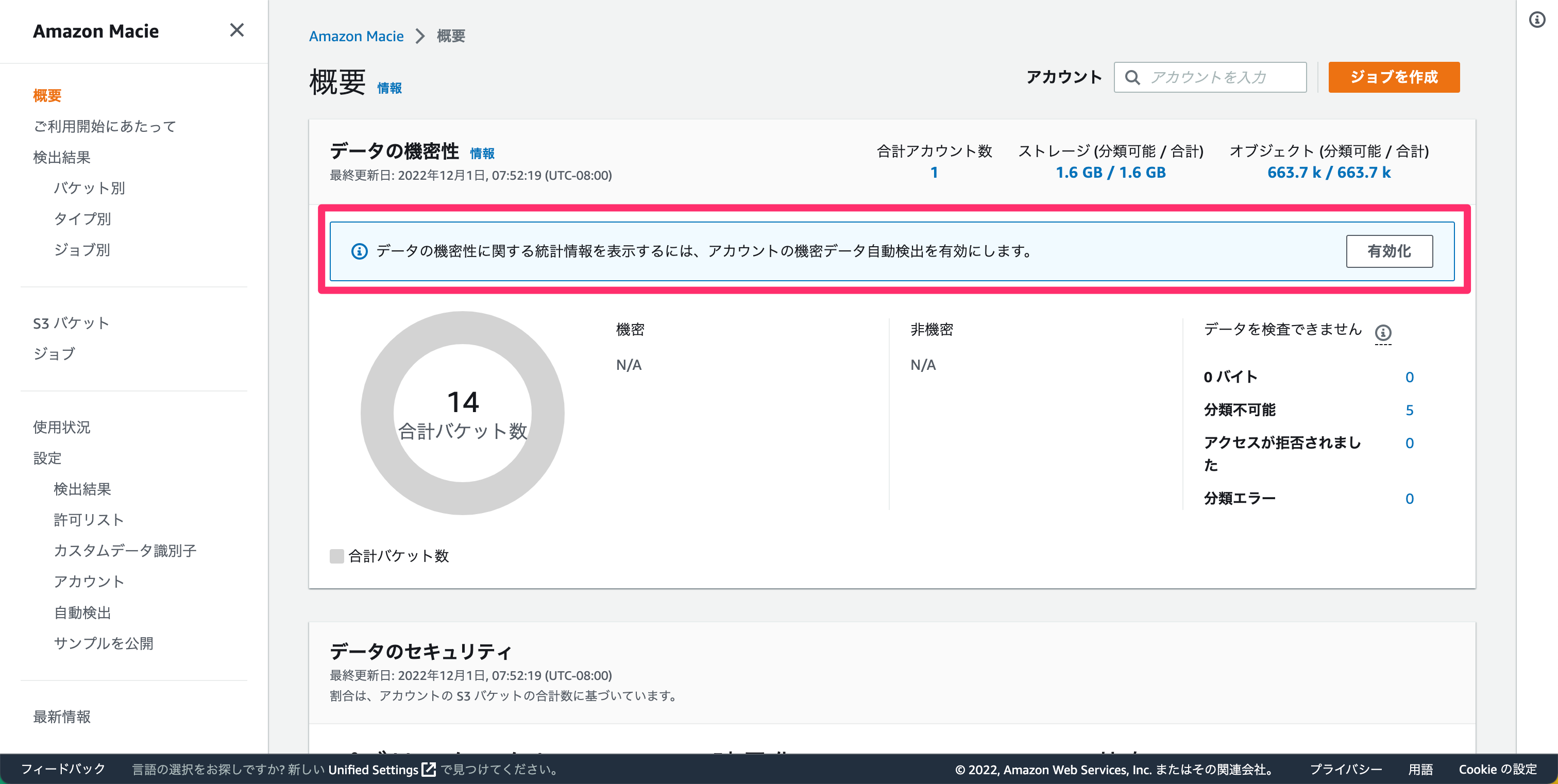Click the 分類不可能 count of 5
This screenshot has width=1558, height=784.
pyautogui.click(x=1409, y=411)
